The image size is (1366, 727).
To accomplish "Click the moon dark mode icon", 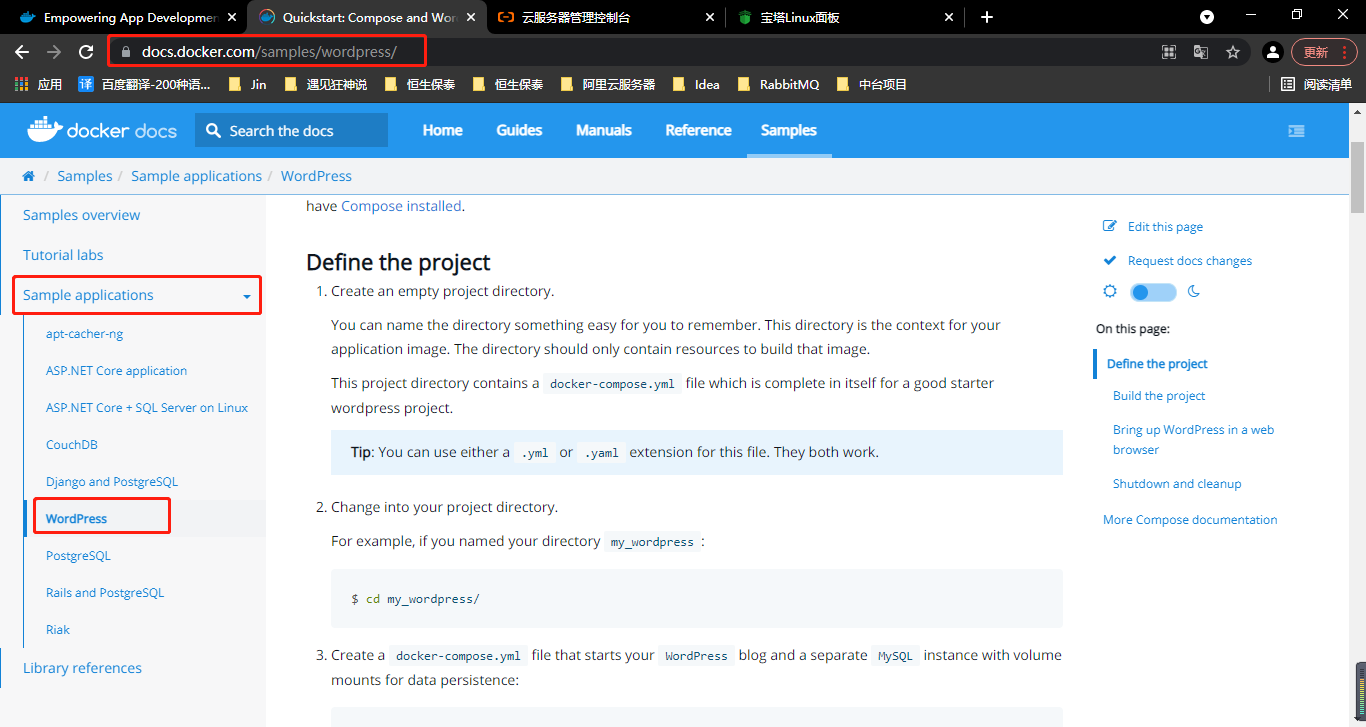I will [1193, 292].
